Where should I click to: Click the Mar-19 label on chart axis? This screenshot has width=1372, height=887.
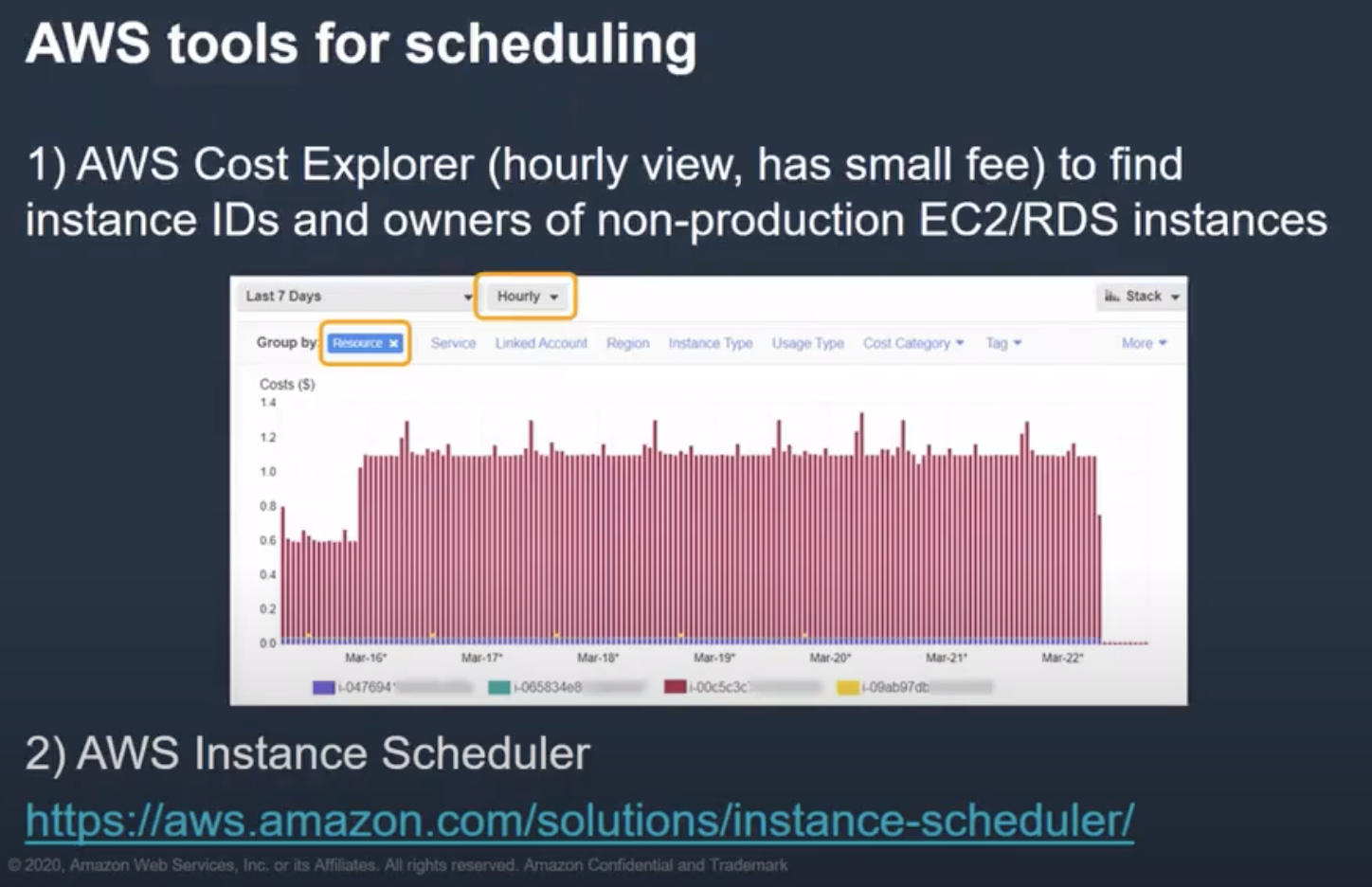(x=713, y=658)
